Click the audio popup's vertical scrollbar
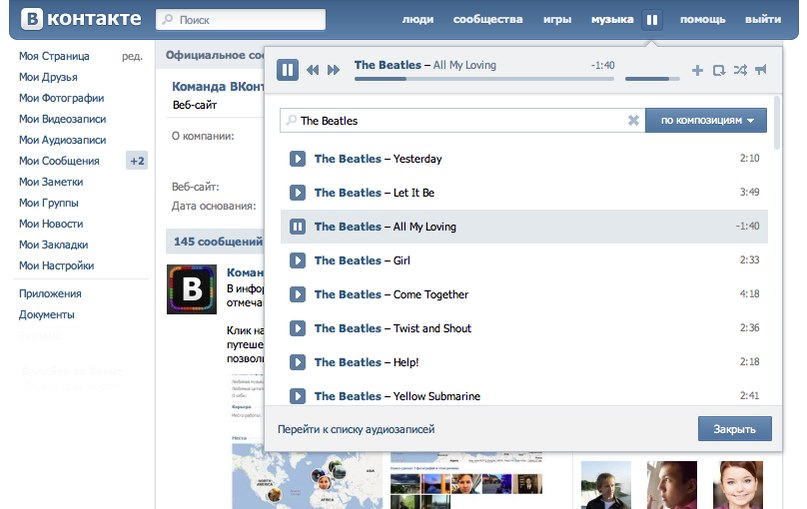The image size is (807, 509). [x=777, y=122]
